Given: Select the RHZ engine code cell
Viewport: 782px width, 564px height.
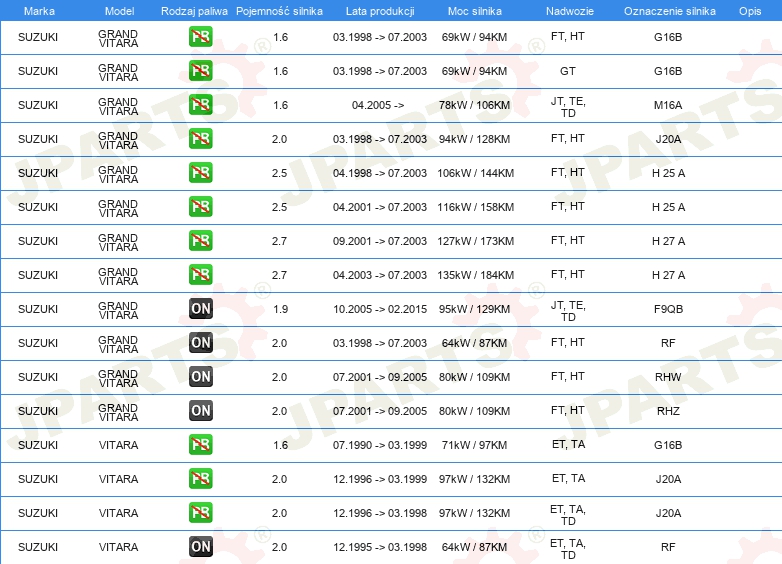Looking at the screenshot, I should pos(668,411).
